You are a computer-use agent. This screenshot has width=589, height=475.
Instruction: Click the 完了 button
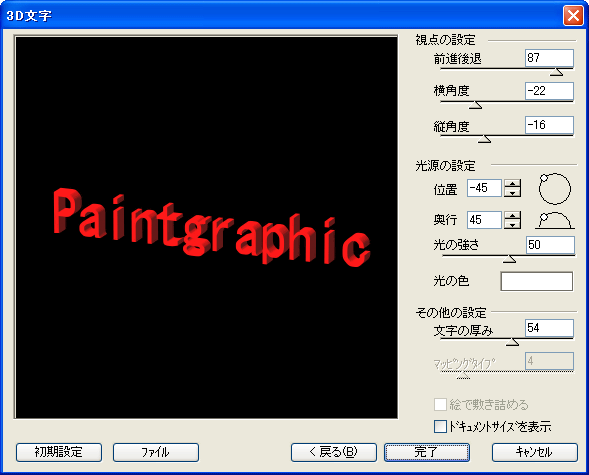coord(427,452)
